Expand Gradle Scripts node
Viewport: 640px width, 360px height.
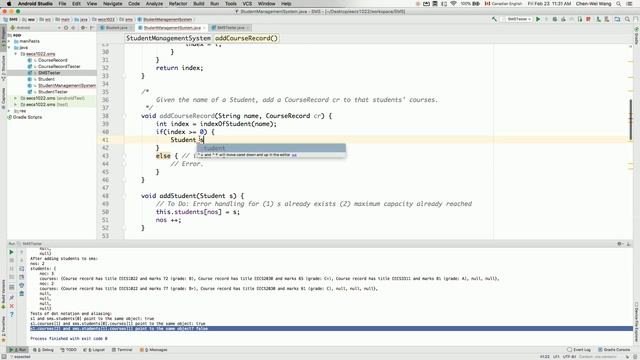point(24,117)
